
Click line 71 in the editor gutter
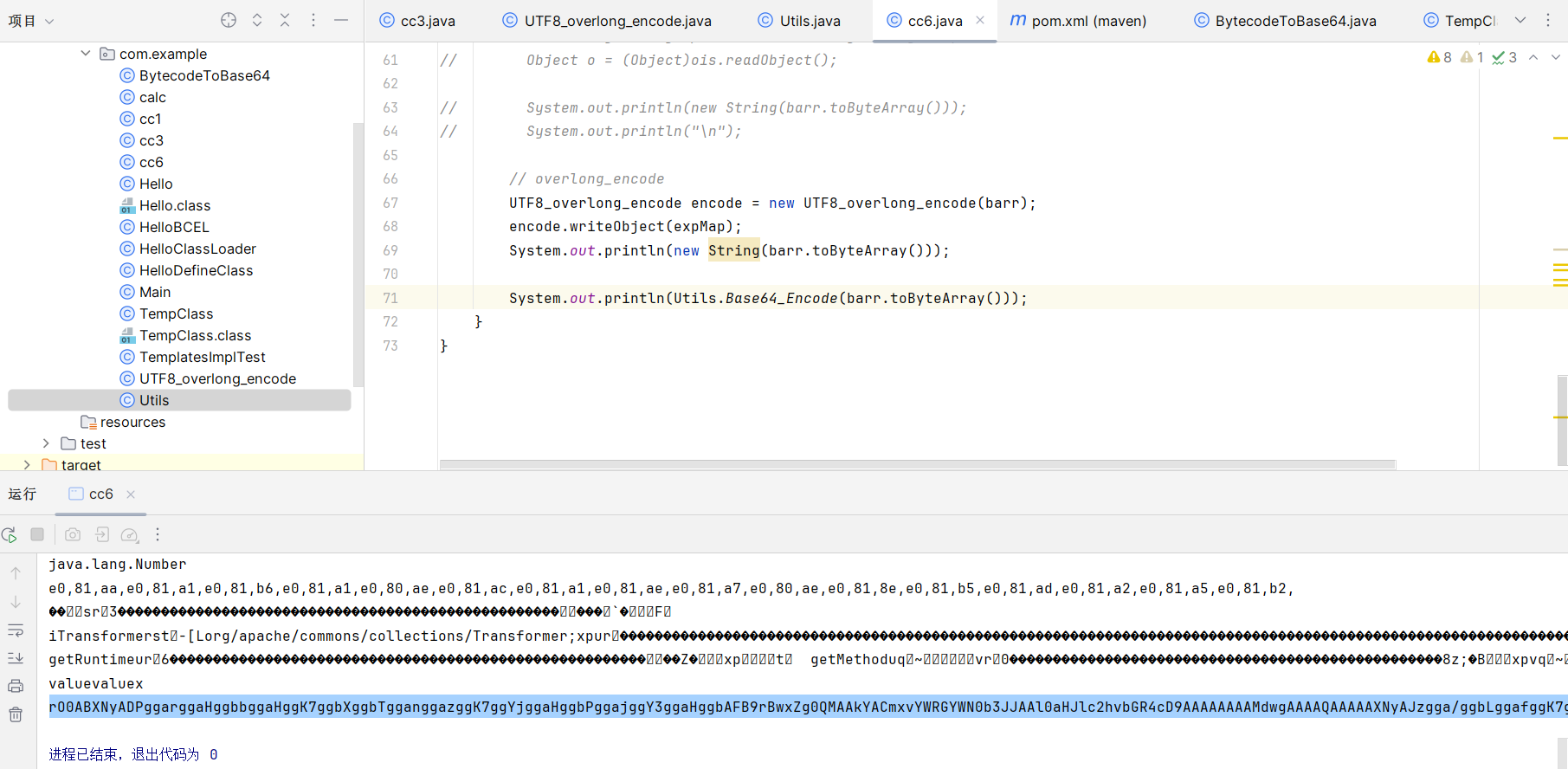point(390,298)
